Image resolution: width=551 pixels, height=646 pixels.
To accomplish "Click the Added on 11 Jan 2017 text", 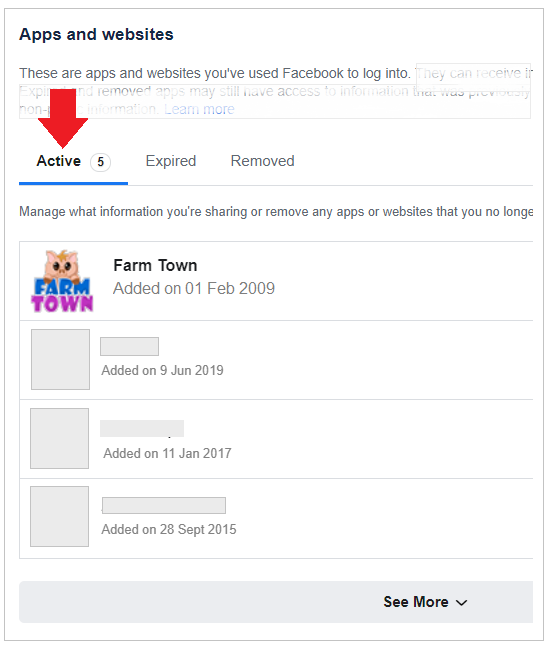I will pyautogui.click(x=167, y=453).
